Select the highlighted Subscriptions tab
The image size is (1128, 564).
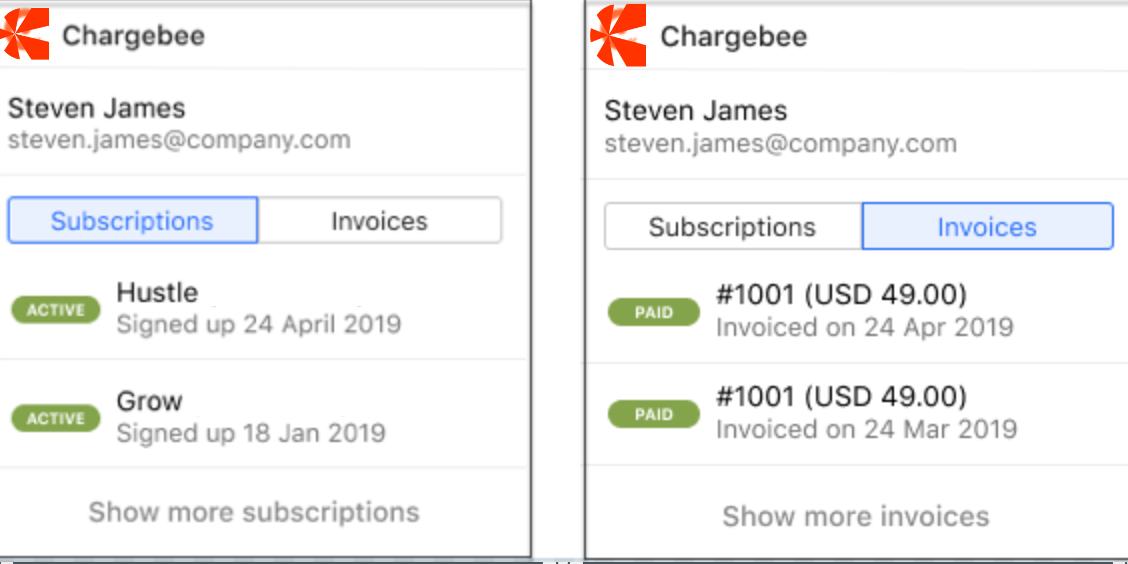pyautogui.click(x=132, y=221)
